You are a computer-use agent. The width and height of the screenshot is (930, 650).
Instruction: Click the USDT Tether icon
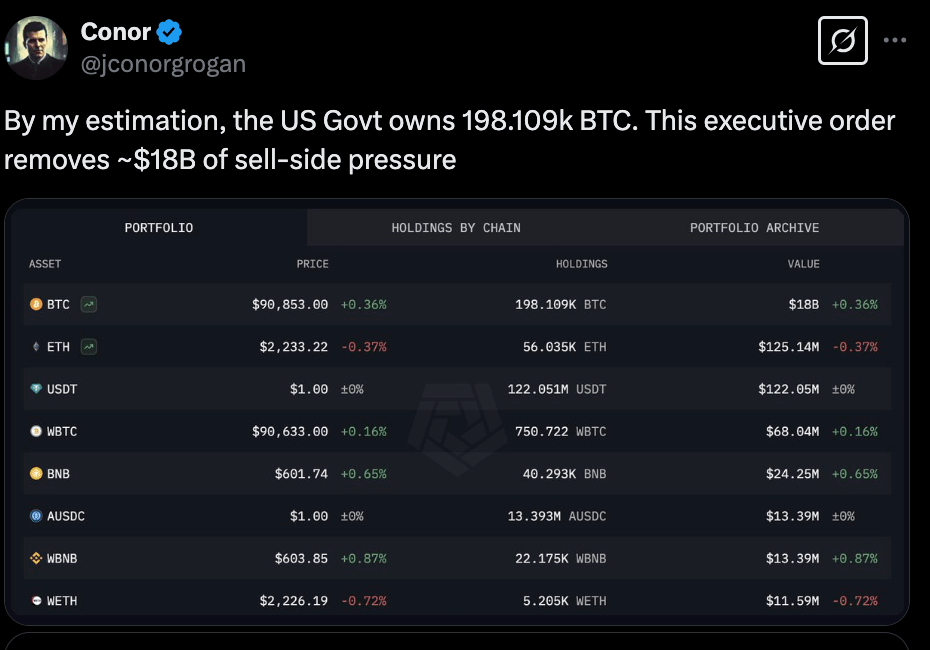coord(37,389)
